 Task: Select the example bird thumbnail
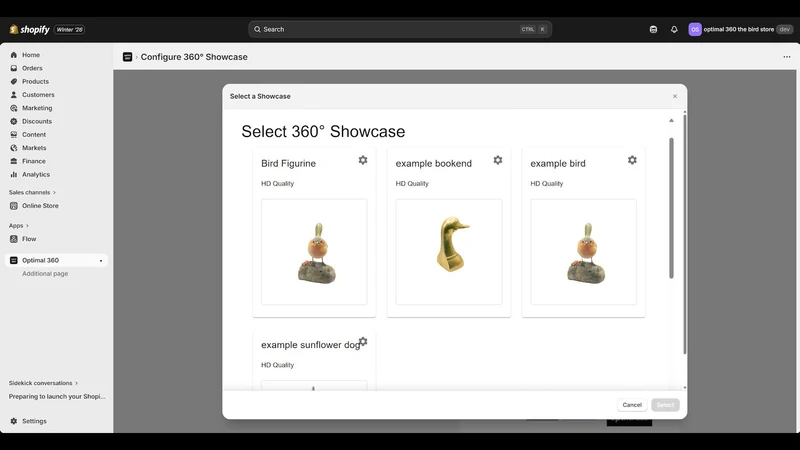[583, 252]
